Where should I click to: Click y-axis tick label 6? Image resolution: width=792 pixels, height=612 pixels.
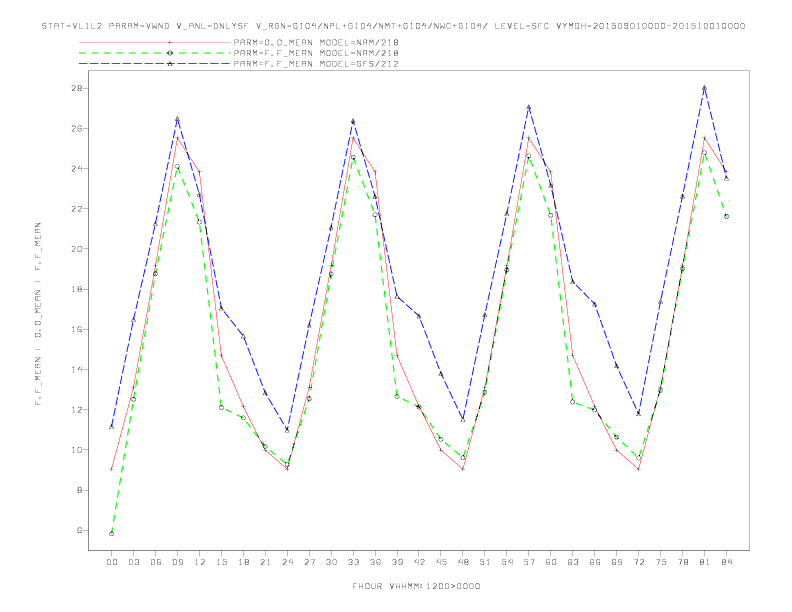79,530
